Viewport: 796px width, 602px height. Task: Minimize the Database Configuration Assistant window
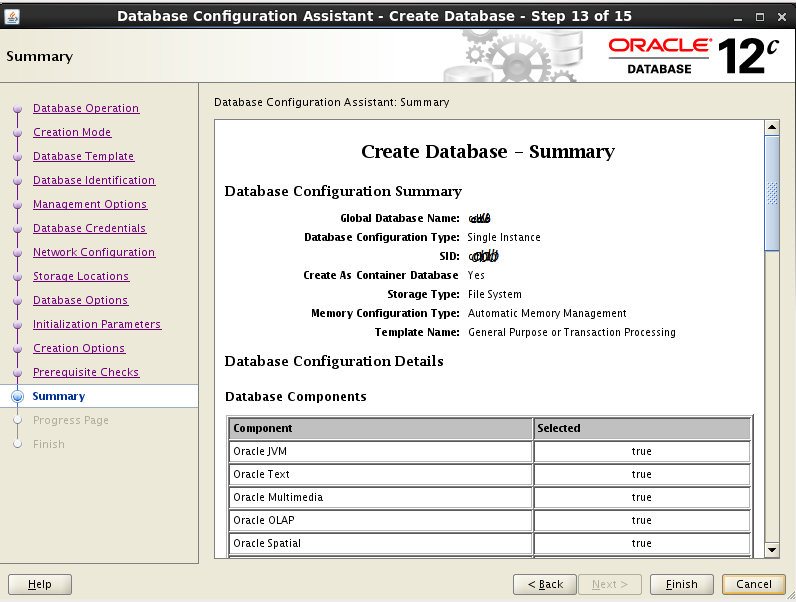738,17
